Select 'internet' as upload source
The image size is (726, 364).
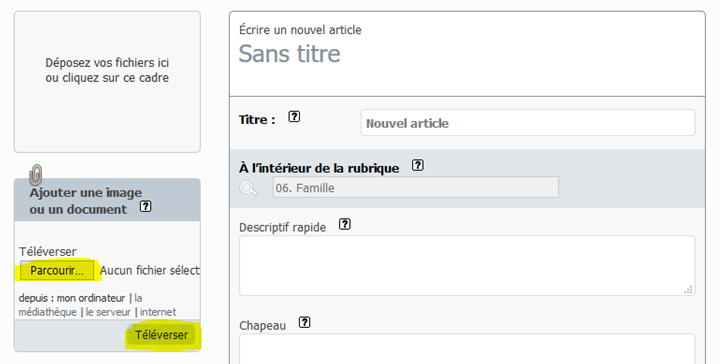tap(158, 312)
